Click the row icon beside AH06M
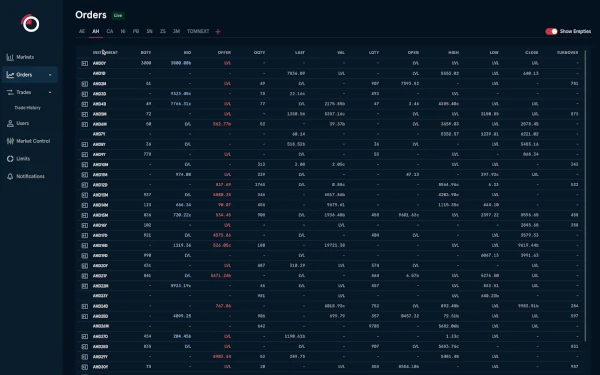 (x=85, y=124)
